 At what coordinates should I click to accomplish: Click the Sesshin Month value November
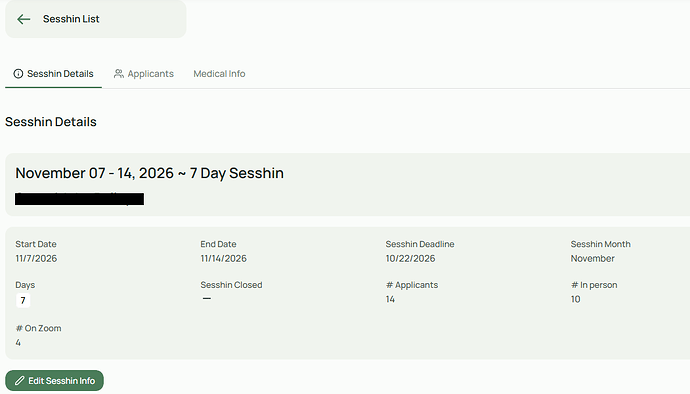592,258
